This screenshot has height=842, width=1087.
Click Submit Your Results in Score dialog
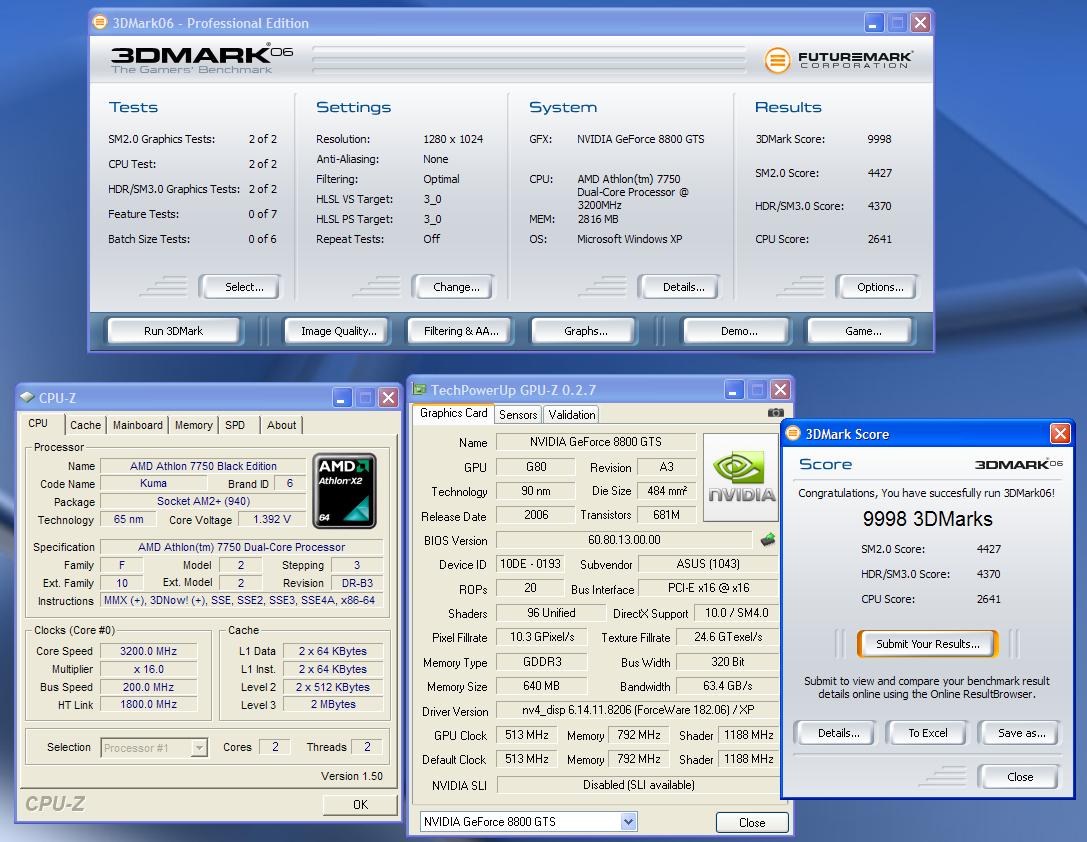coord(928,644)
